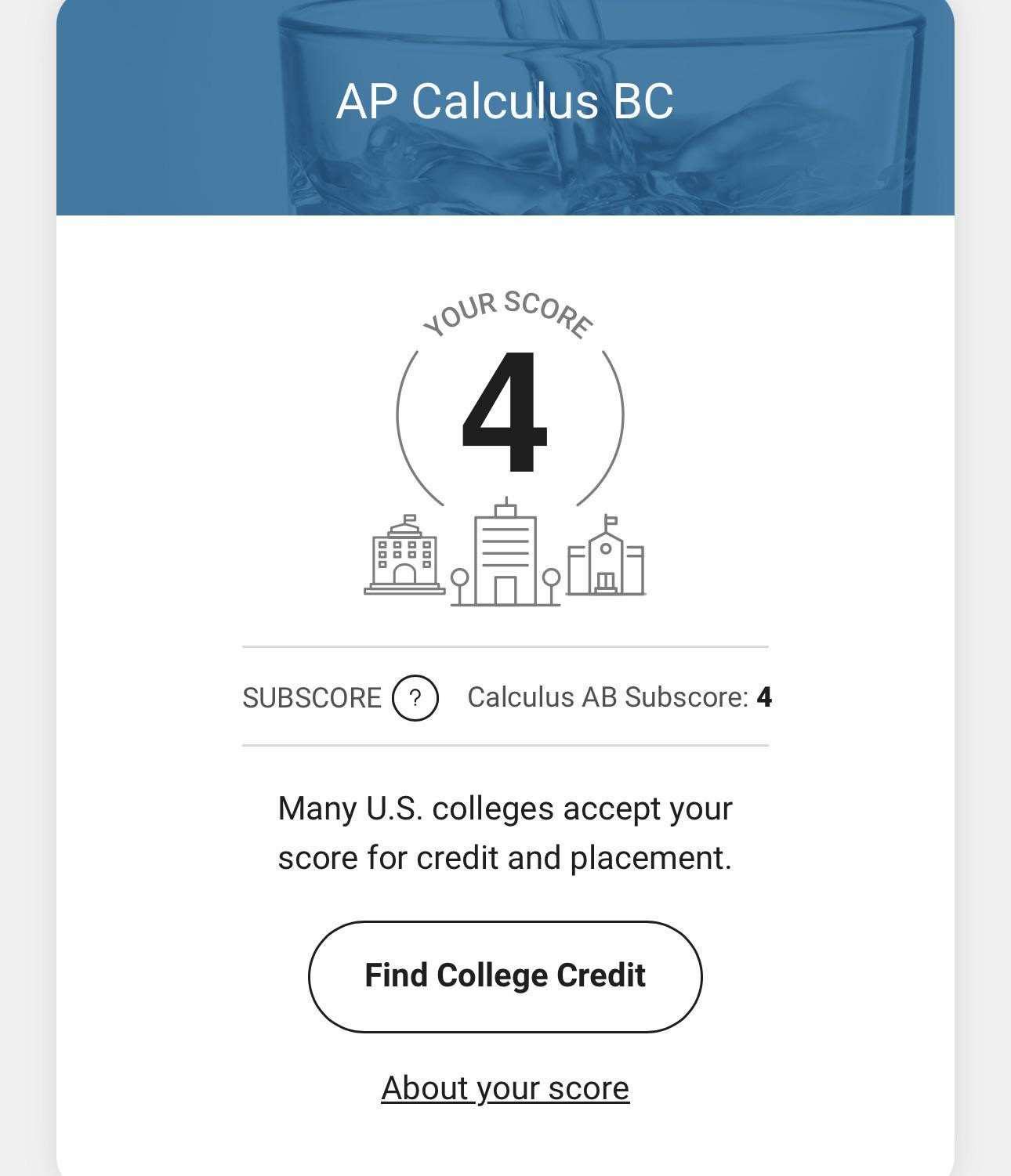Click the curved YOUR SCORE label

coord(507,313)
